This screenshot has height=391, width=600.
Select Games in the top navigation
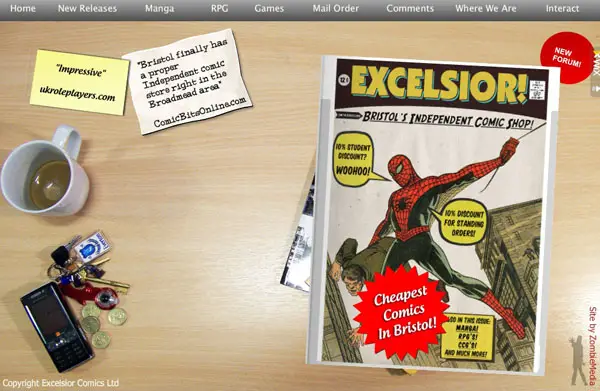269,8
